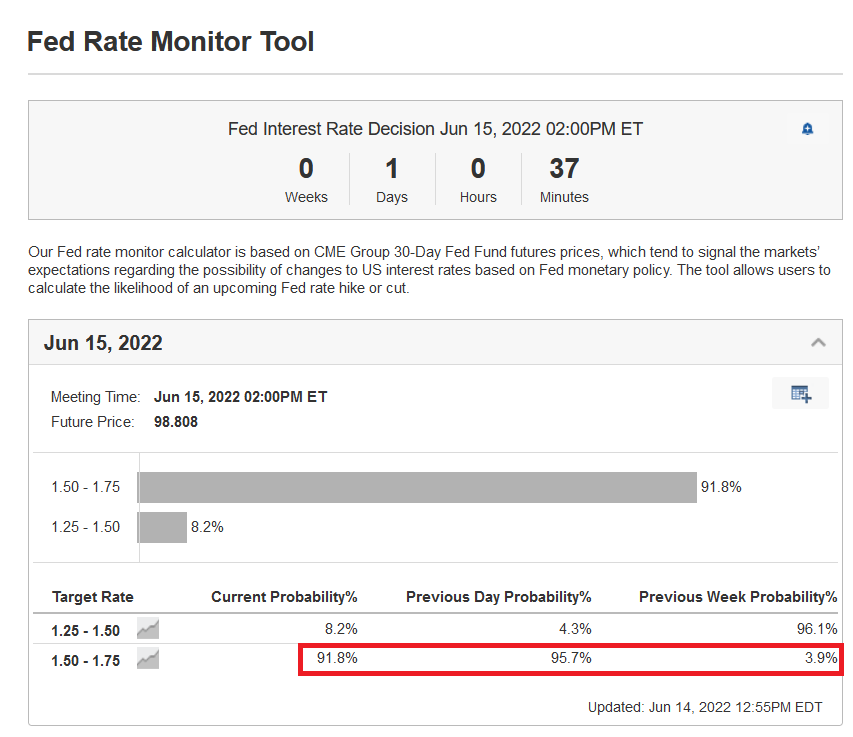The width and height of the screenshot is (853, 737).
Task: Click the add-to-calendar table icon
Action: point(801,393)
